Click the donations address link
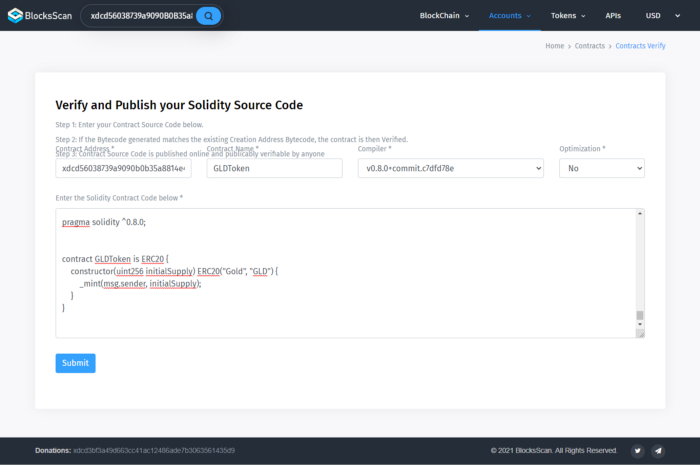 click(x=154, y=451)
